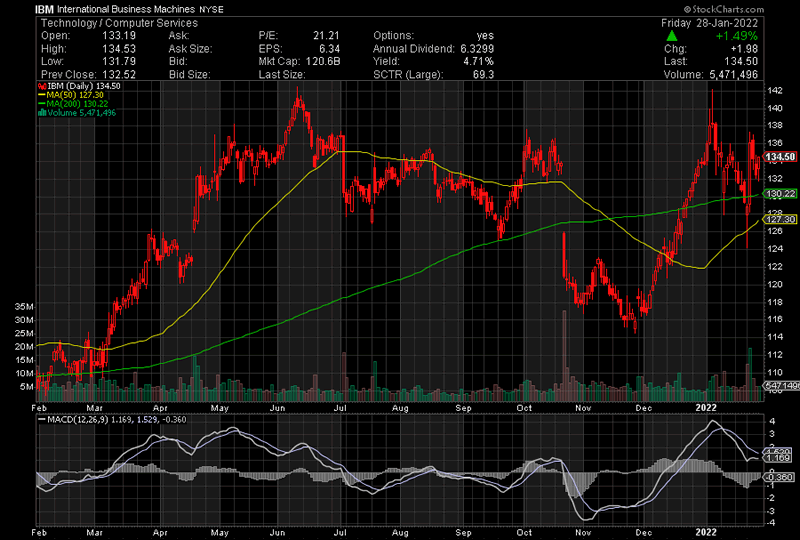Screen dimensions: 800x540
Task: Click the Open value 133.19
Action: 118,36
